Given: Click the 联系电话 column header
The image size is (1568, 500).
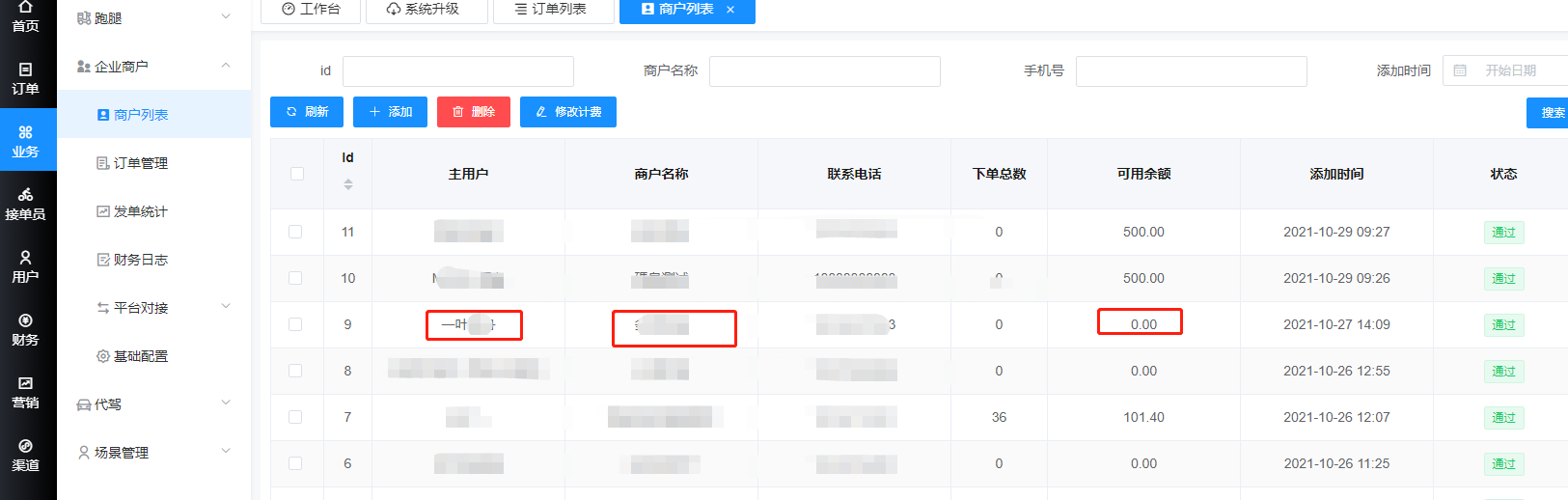Looking at the screenshot, I should coord(854,174).
